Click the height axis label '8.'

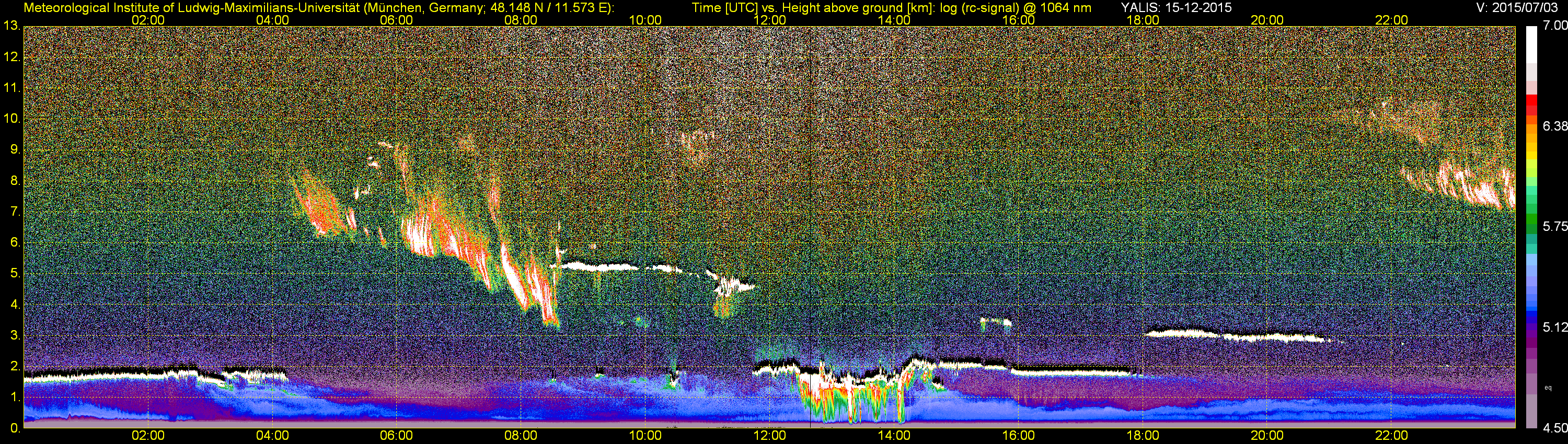tap(15, 181)
